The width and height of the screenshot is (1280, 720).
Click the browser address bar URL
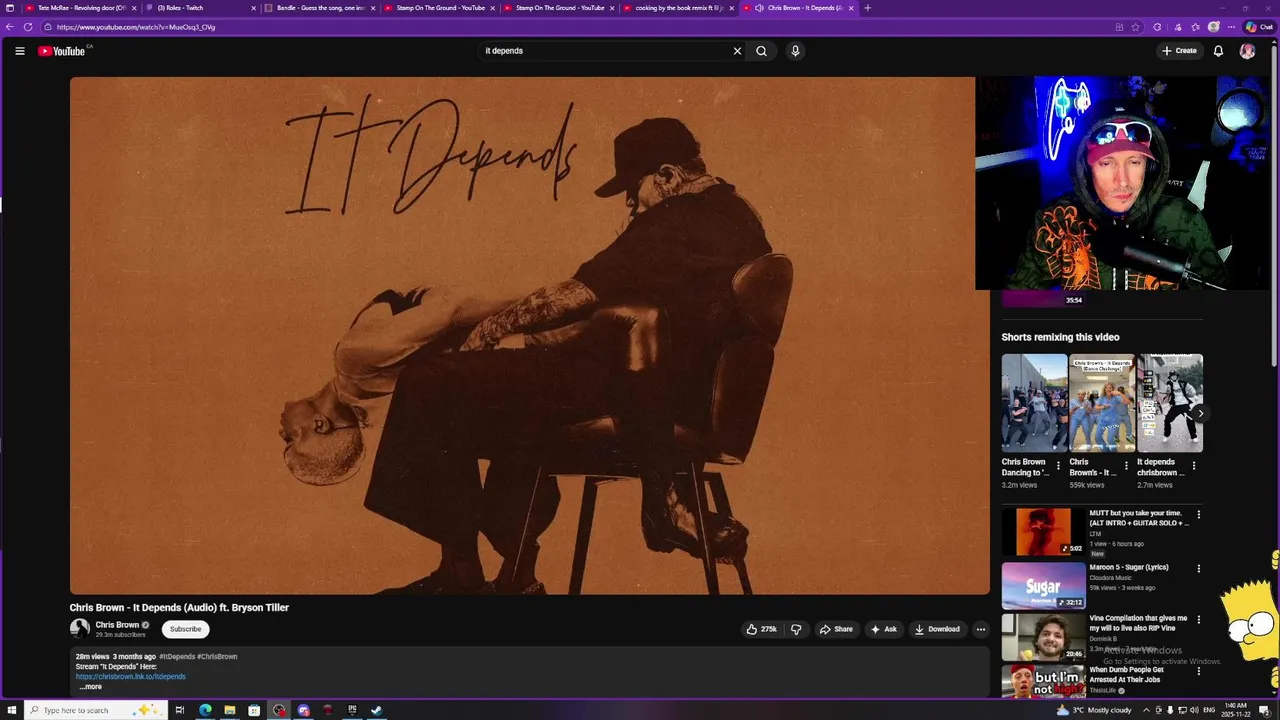click(136, 27)
